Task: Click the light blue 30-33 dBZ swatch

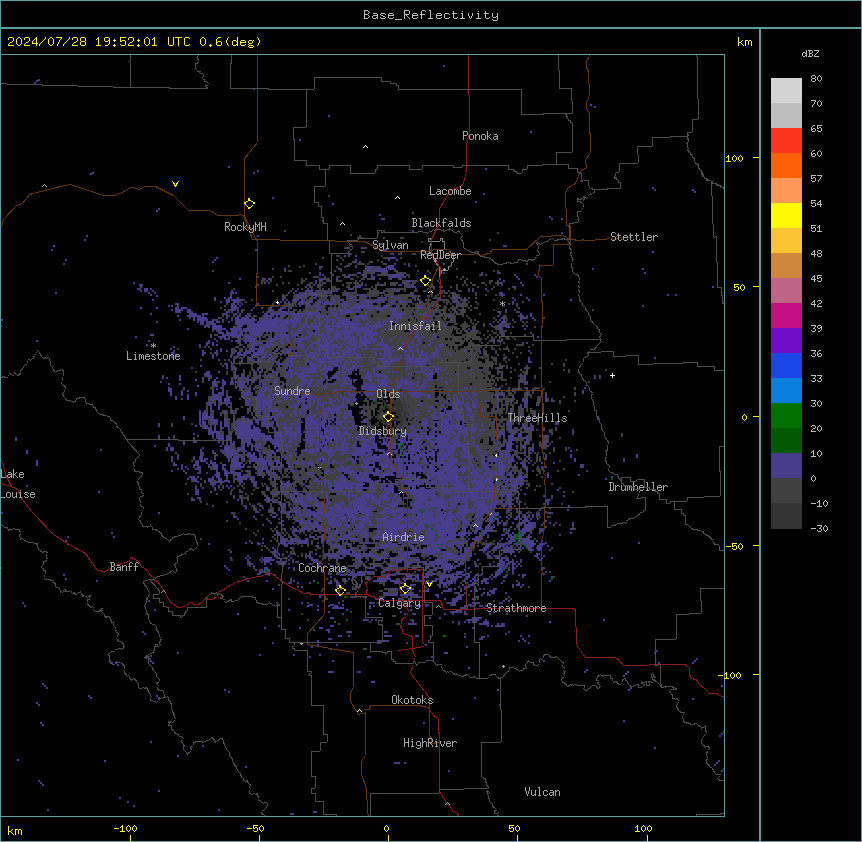Action: (786, 391)
